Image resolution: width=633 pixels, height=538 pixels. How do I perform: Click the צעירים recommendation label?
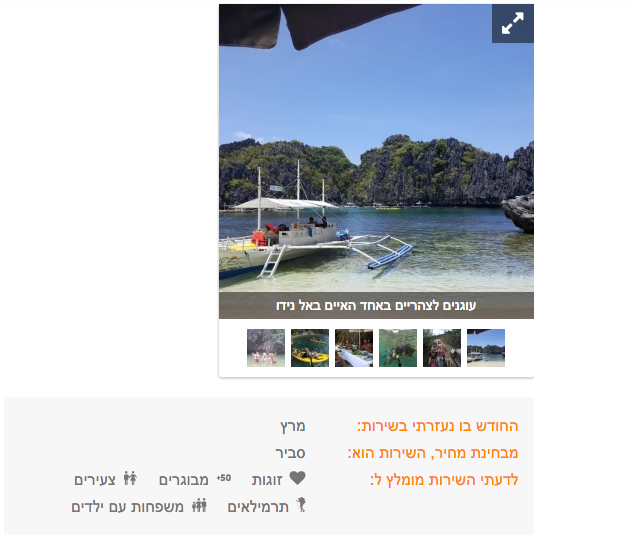click(95, 480)
